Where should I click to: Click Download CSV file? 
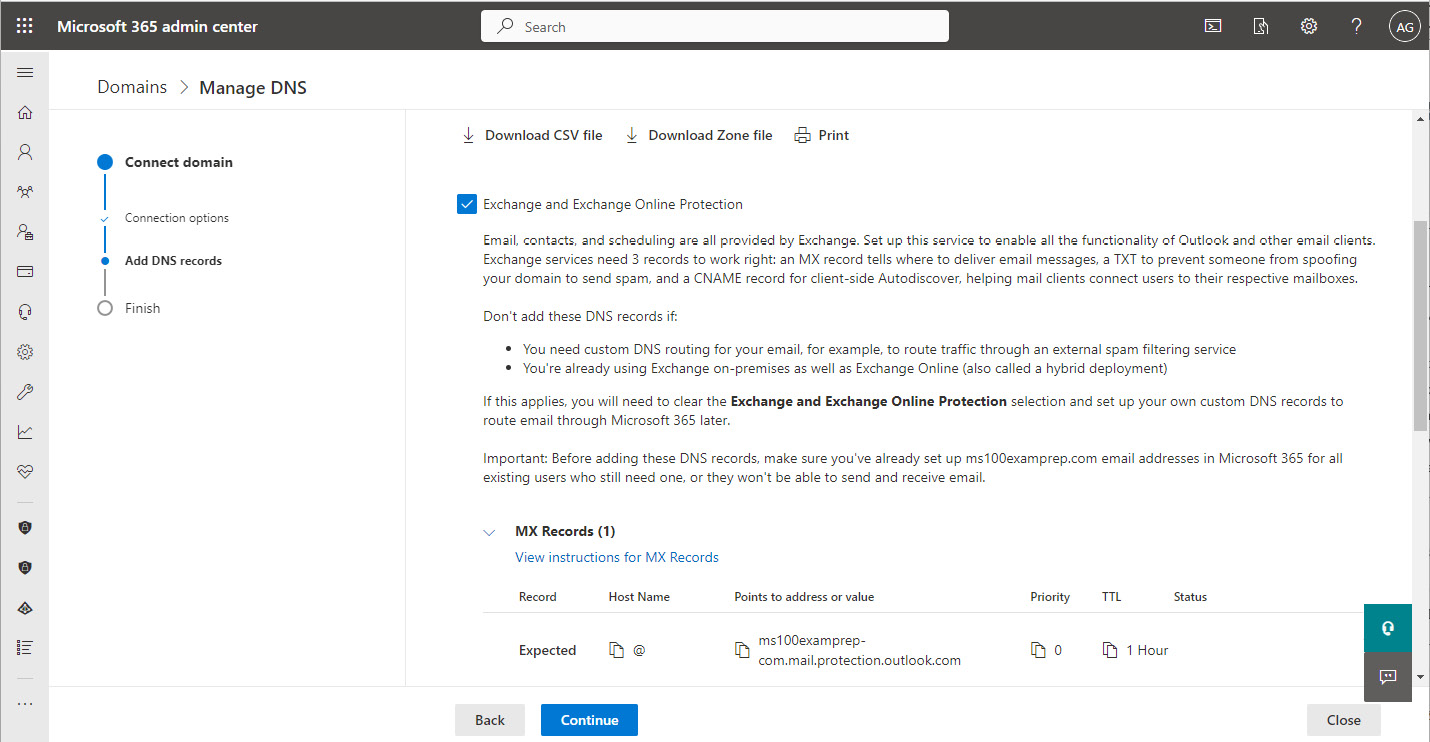pos(532,135)
